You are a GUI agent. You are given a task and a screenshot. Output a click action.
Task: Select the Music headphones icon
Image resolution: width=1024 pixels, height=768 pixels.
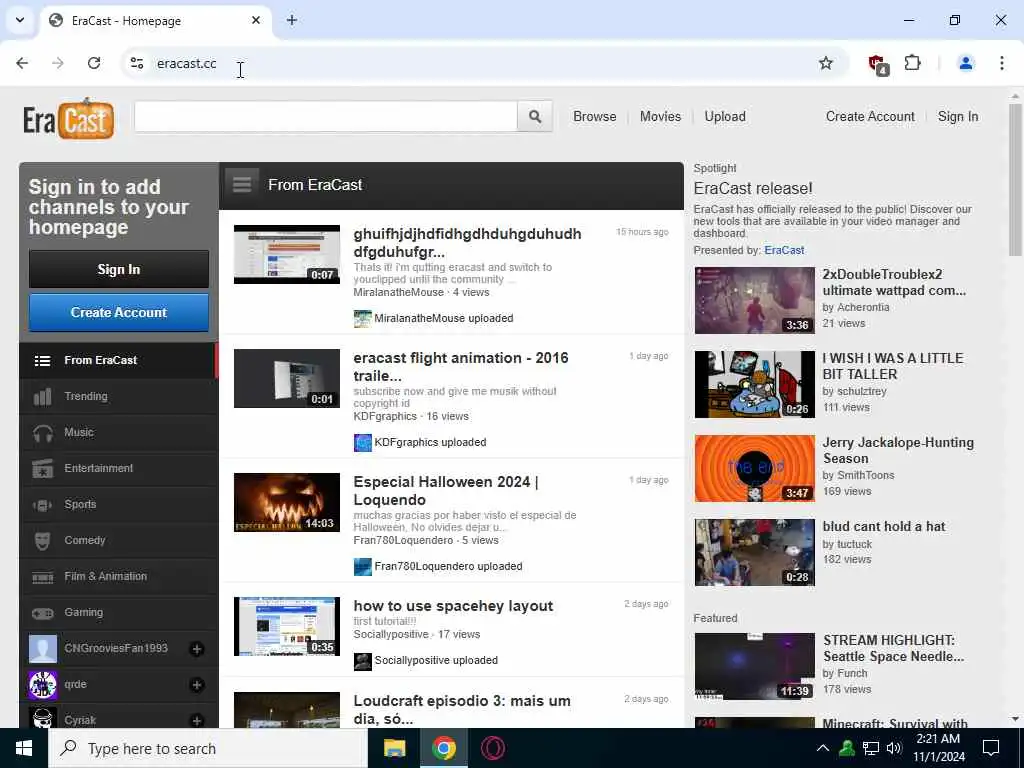(x=42, y=432)
